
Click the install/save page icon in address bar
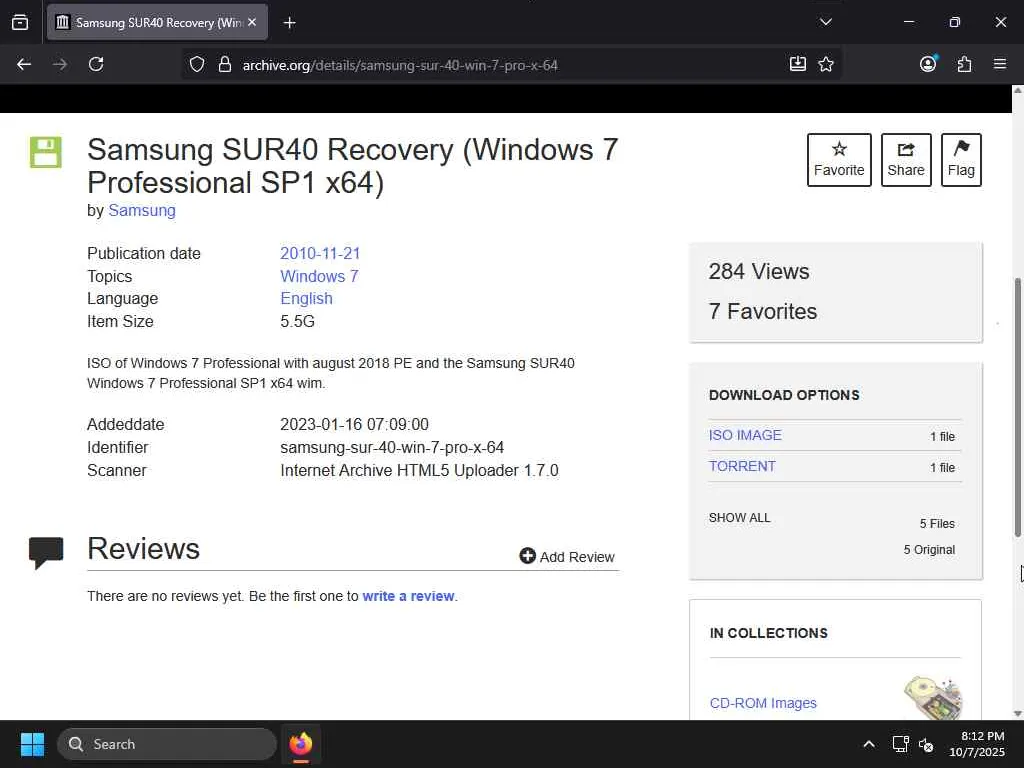coord(797,64)
